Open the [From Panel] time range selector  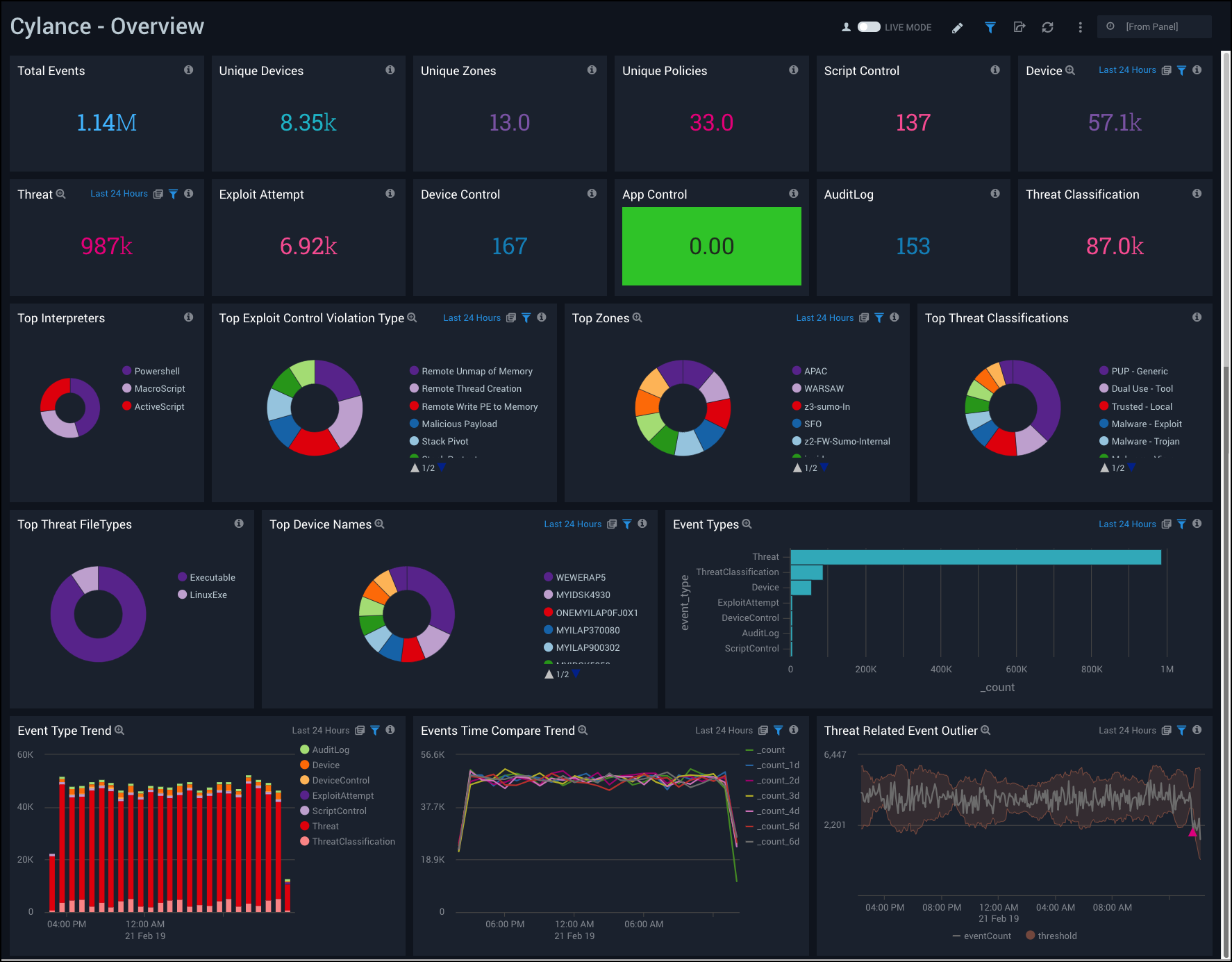[1153, 26]
